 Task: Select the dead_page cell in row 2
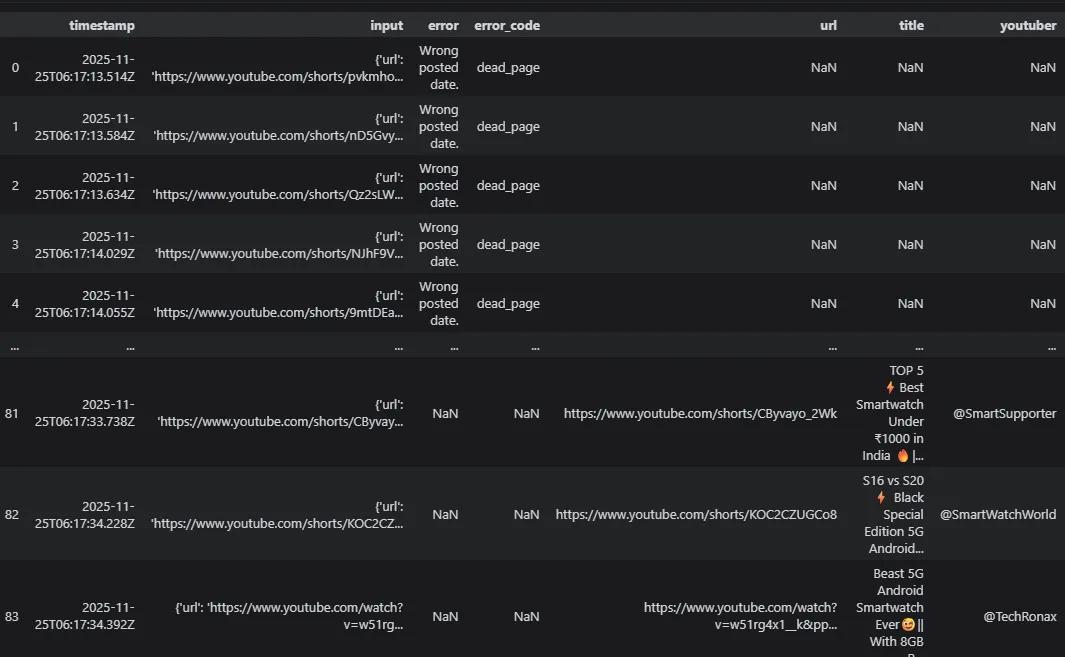click(508, 186)
